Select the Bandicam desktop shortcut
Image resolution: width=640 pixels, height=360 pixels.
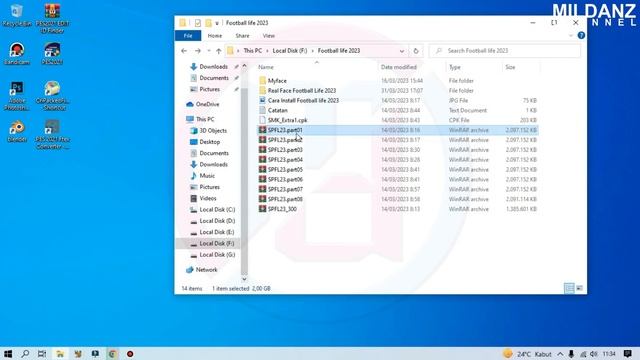[x=17, y=53]
